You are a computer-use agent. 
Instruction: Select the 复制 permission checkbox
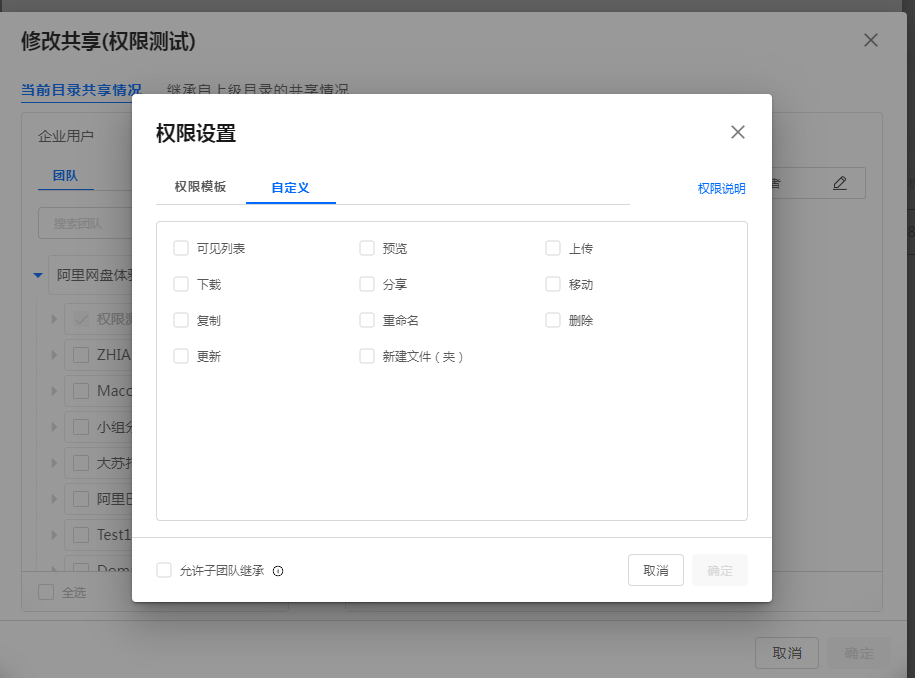click(181, 320)
